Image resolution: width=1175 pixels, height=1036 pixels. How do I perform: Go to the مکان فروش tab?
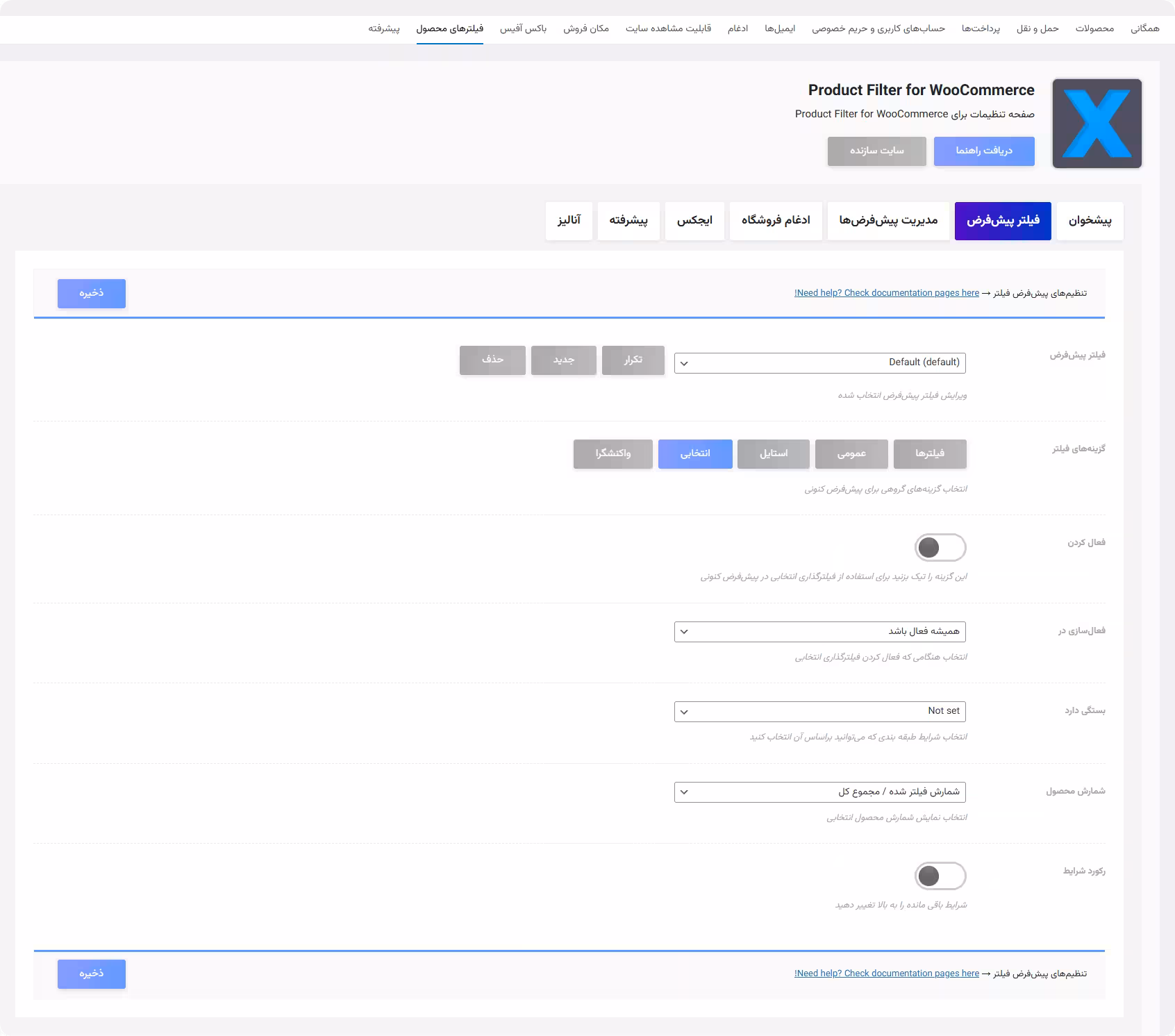click(586, 28)
